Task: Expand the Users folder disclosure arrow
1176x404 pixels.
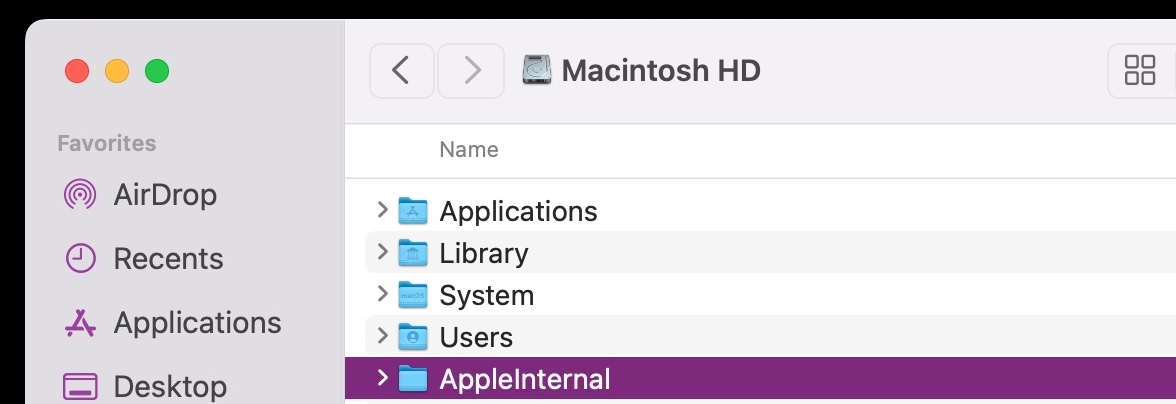Action: 382,336
